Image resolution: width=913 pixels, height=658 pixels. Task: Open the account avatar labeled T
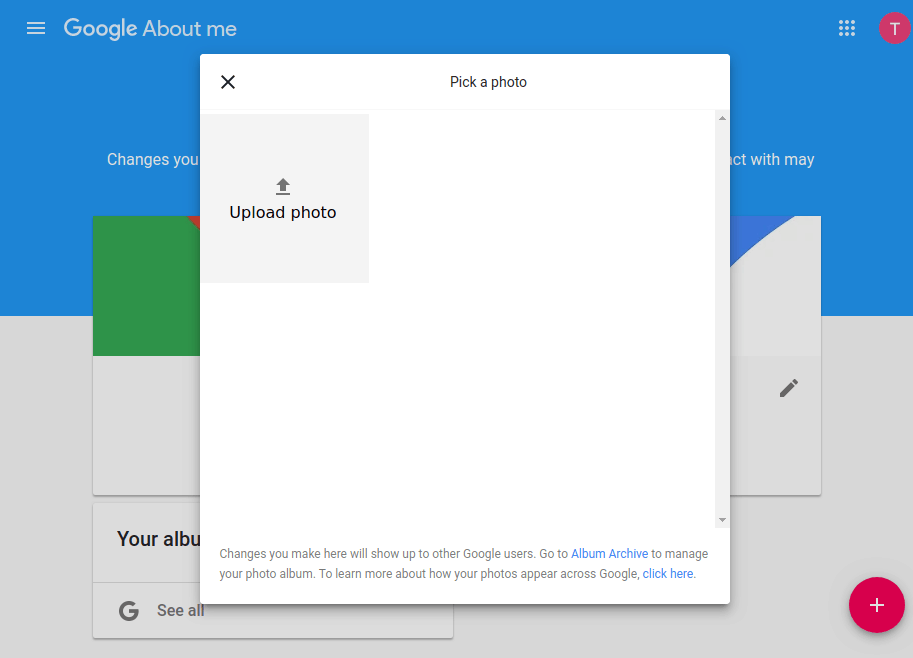895,28
